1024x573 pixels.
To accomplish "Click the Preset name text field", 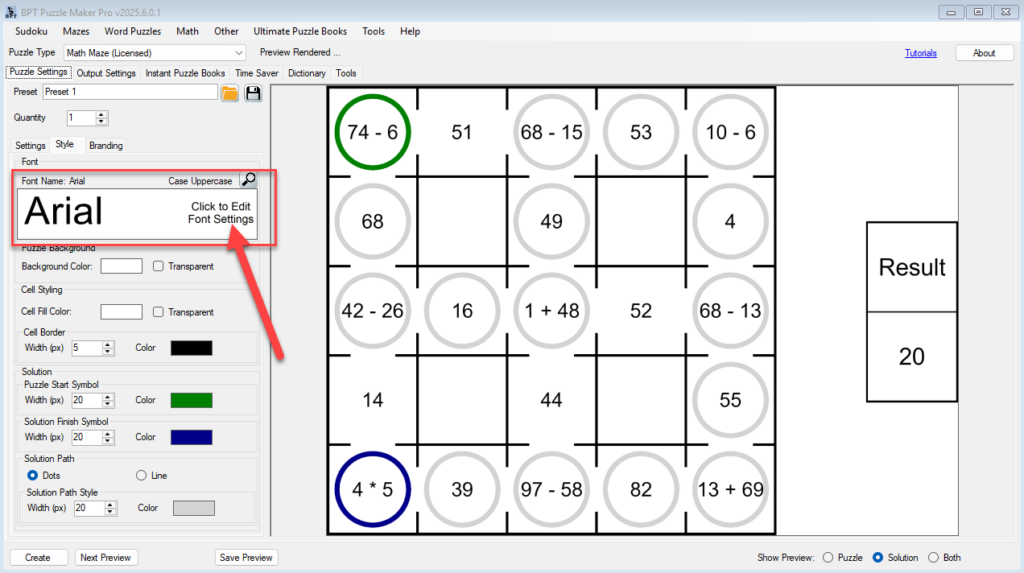I will coord(129,92).
